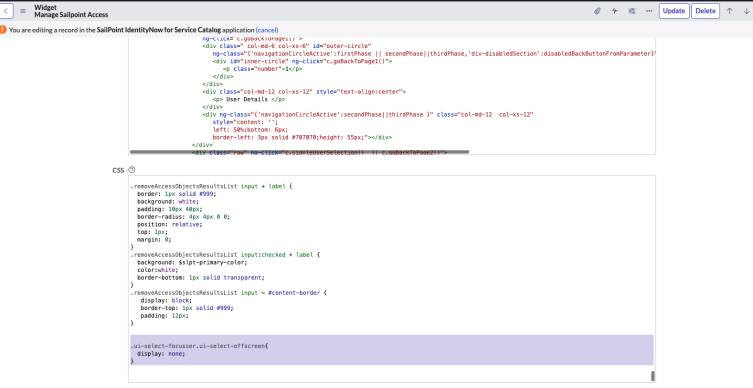Click 'background: $slpt-primary-color;' line

pyautogui.click(x=192, y=262)
